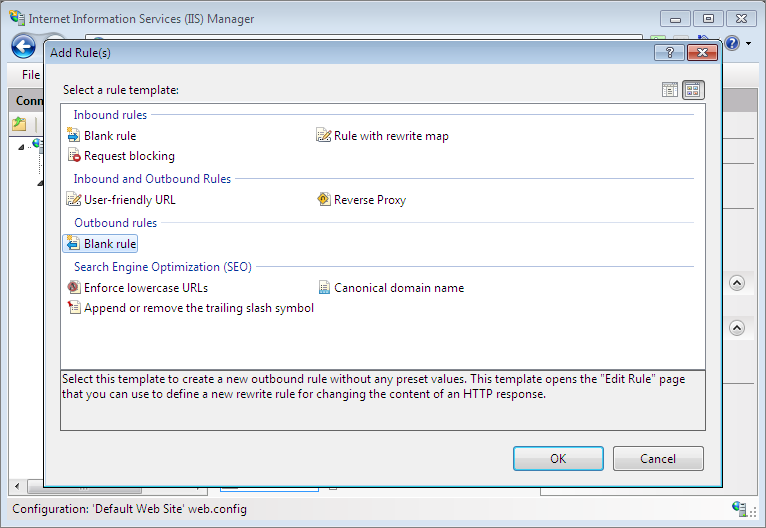Select the Request blocking template icon
Screen dimensions: 766x528
[74, 155]
